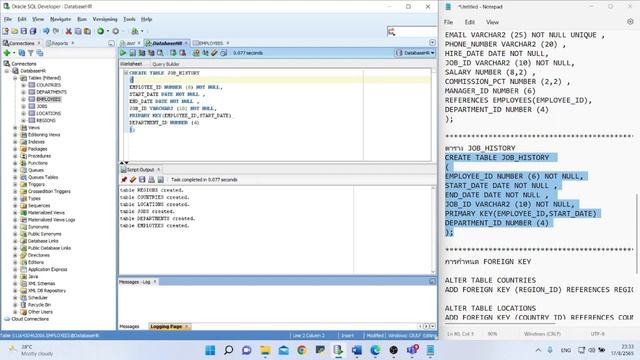The width and height of the screenshot is (640, 360).
Task: Click the Copy icon in main toolbar
Action: pyautogui.click(x=78, y=31)
